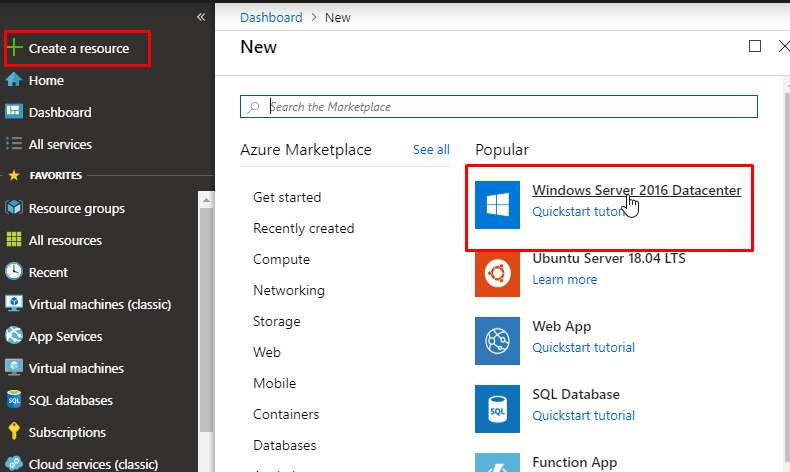This screenshot has width=790, height=472.
Task: Click the All resources grid icon
Action: coord(14,240)
